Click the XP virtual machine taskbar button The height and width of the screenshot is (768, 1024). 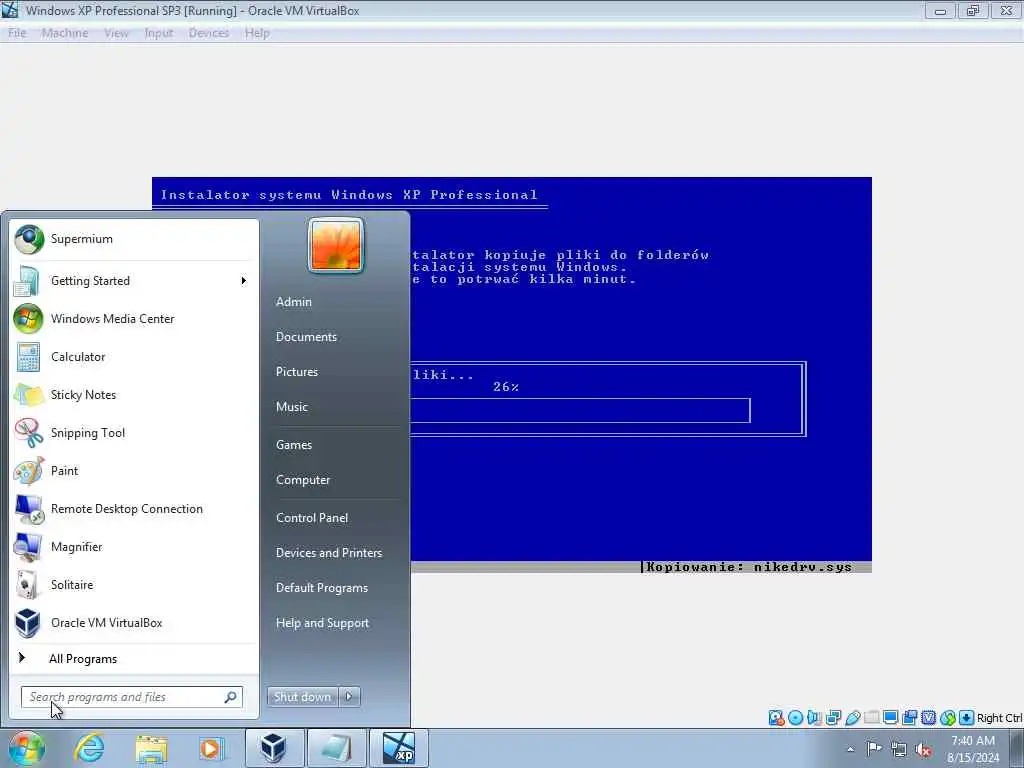[x=399, y=748]
